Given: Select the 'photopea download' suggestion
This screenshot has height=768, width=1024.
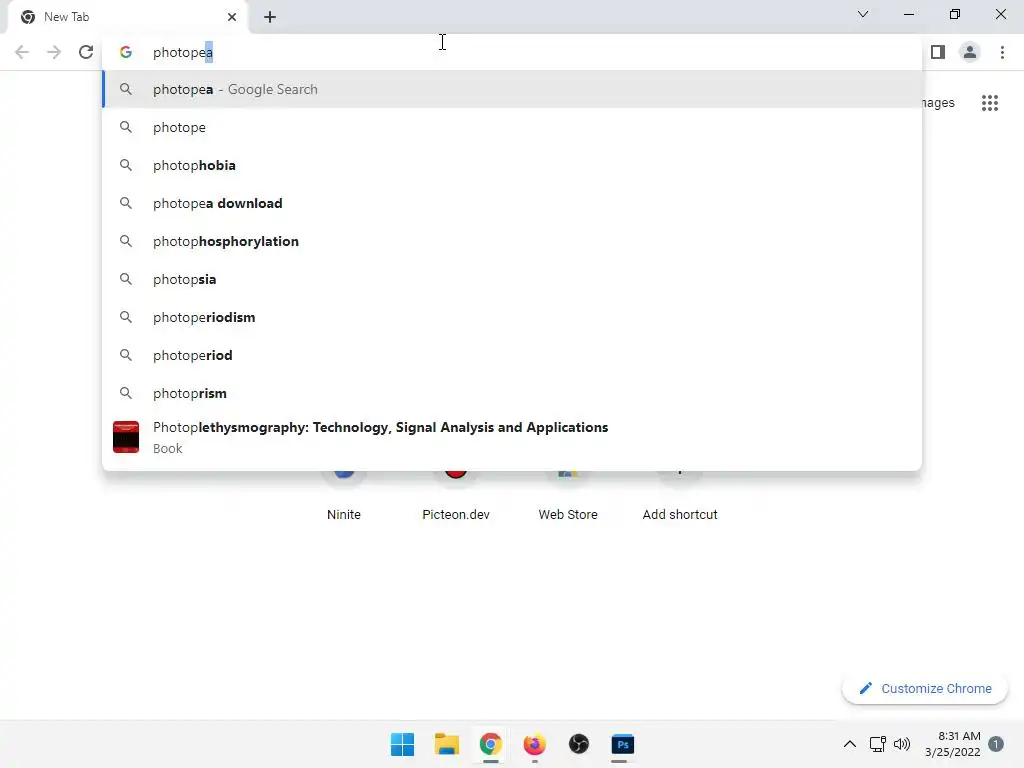Looking at the screenshot, I should click(512, 203).
